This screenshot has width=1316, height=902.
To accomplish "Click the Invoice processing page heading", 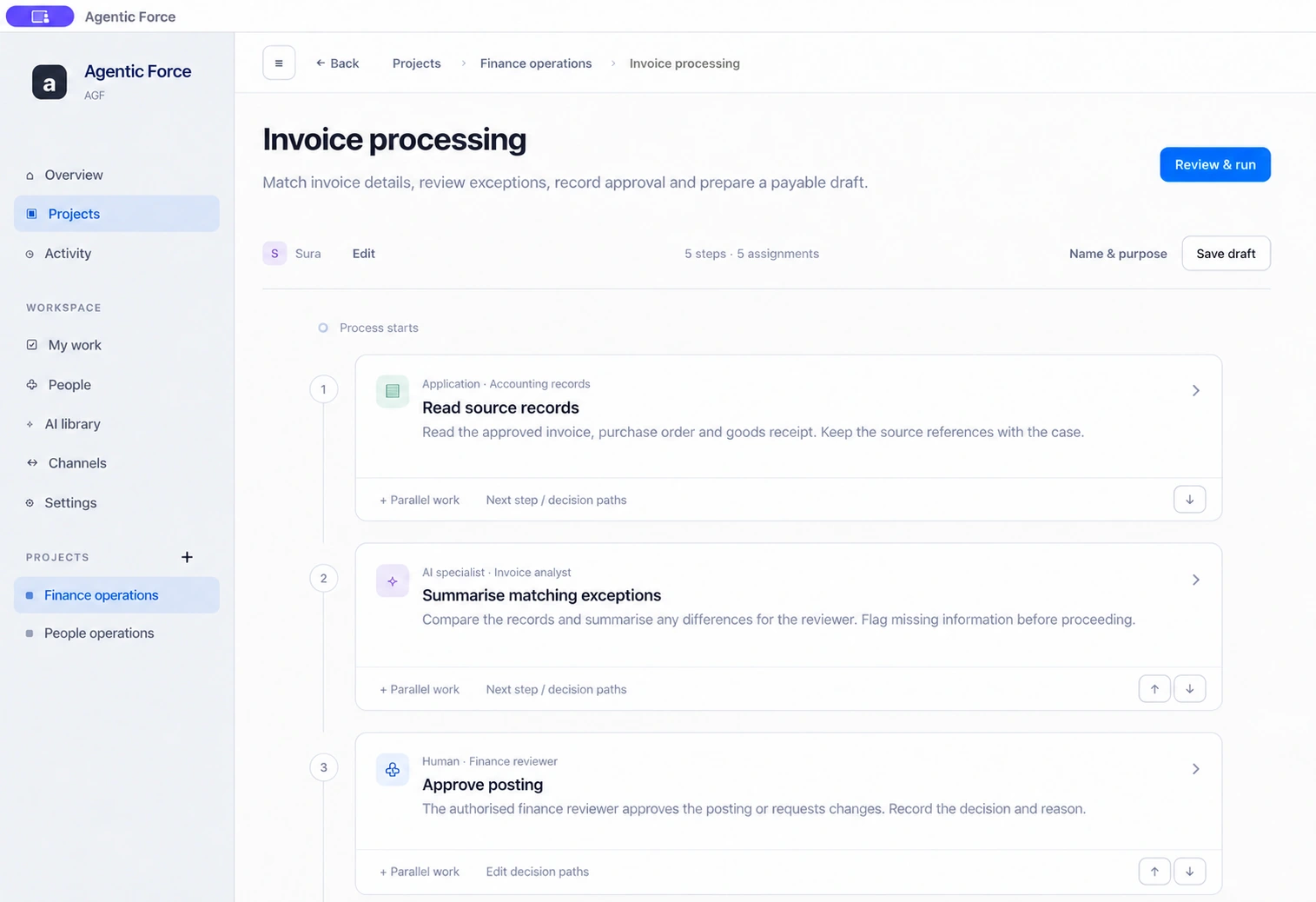I will [x=394, y=140].
